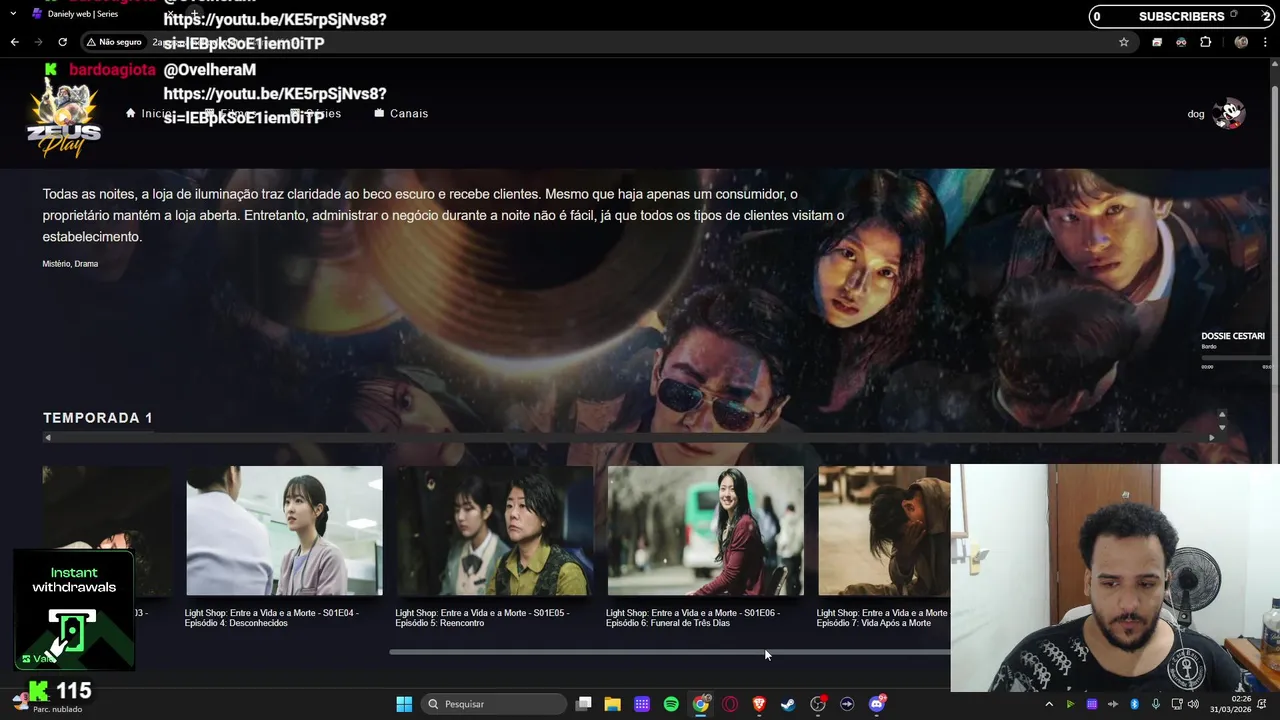Viewport: 1280px width, 720px height.
Task: Click the Não seguro site security badge
Action: (114, 42)
